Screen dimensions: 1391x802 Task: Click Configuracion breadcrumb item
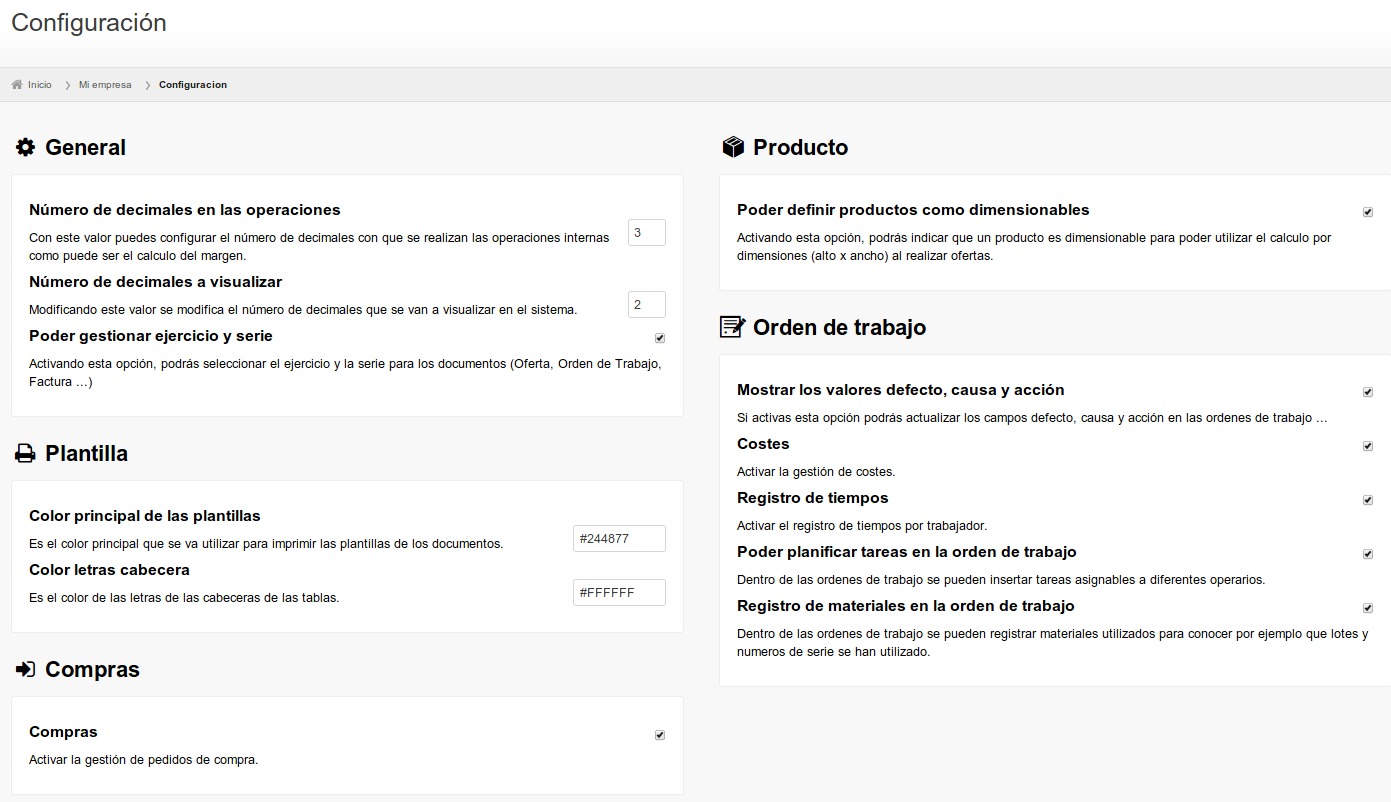[193, 85]
